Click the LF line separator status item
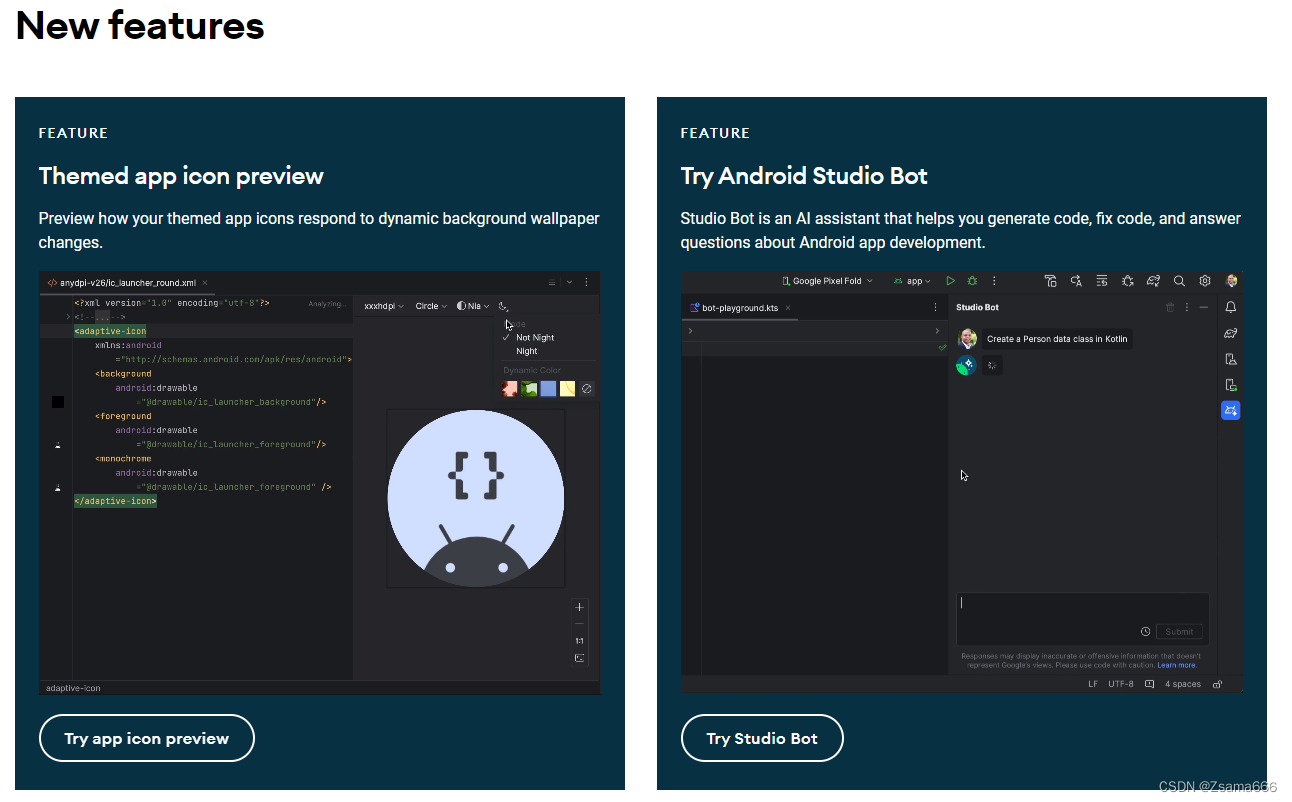 tap(1093, 684)
